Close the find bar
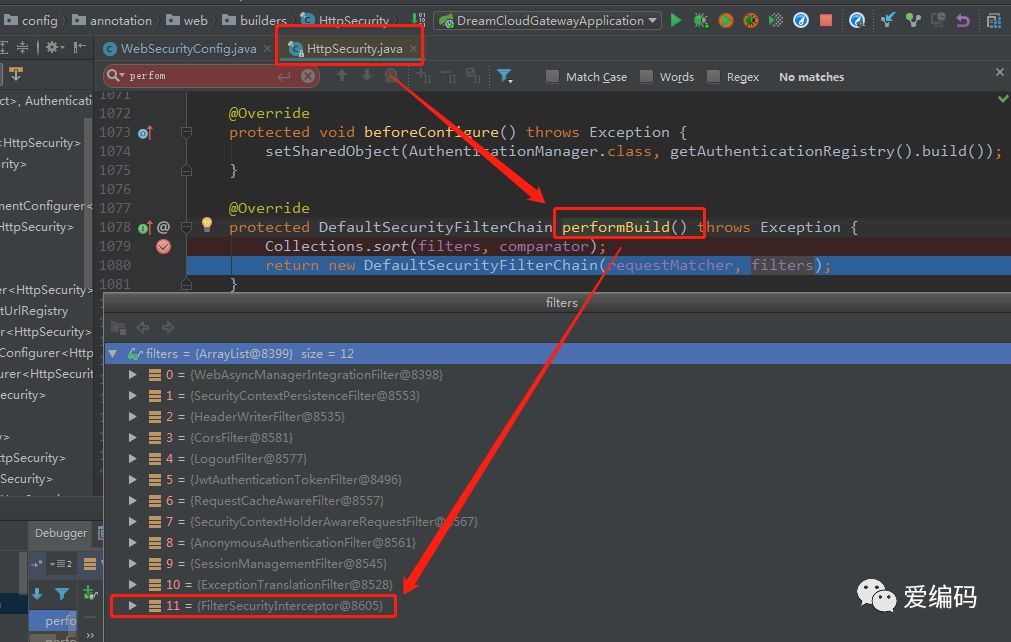 pyautogui.click(x=999, y=72)
